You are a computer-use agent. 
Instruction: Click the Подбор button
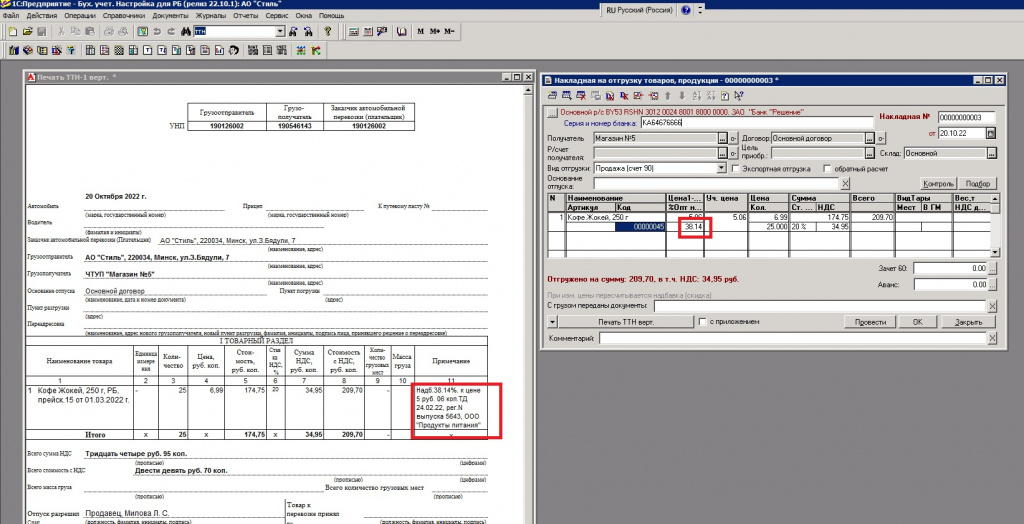(x=979, y=184)
